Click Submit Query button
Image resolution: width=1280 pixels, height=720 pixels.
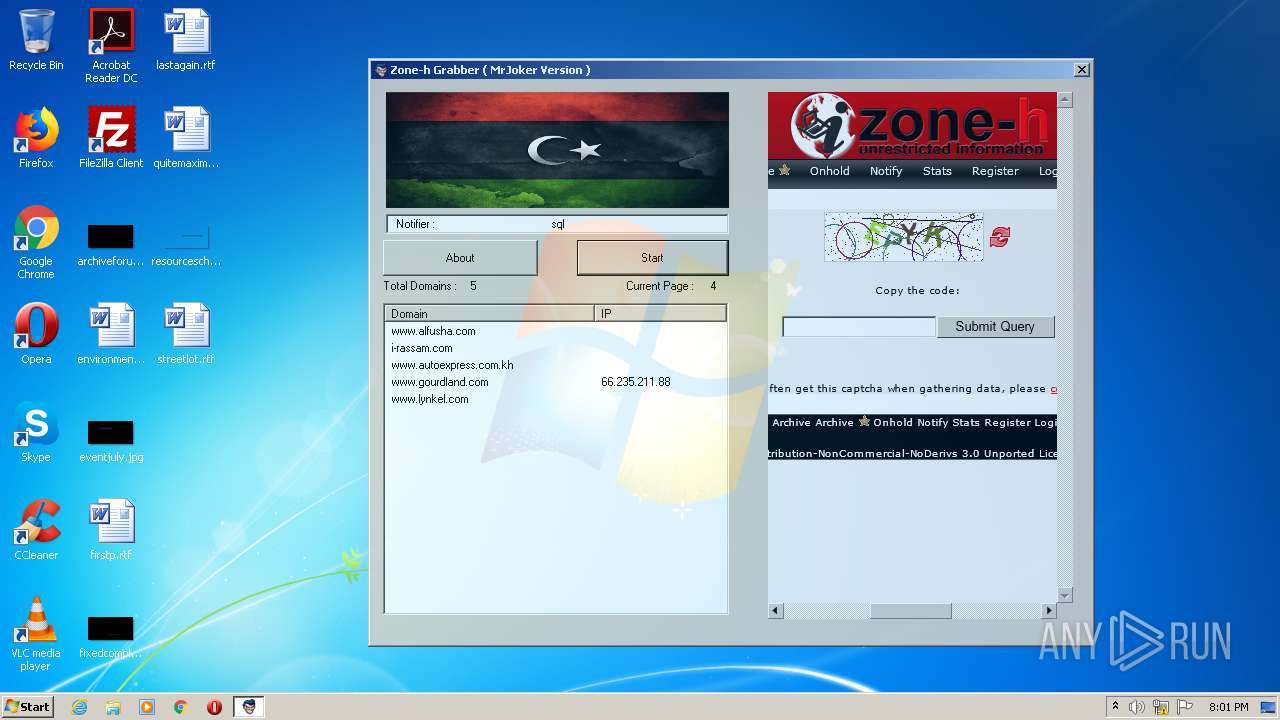995,326
